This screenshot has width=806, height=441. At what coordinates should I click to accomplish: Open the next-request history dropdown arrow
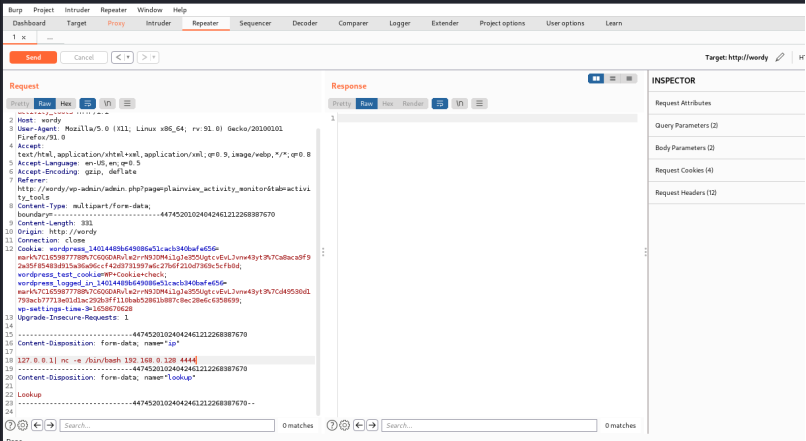(x=154, y=58)
